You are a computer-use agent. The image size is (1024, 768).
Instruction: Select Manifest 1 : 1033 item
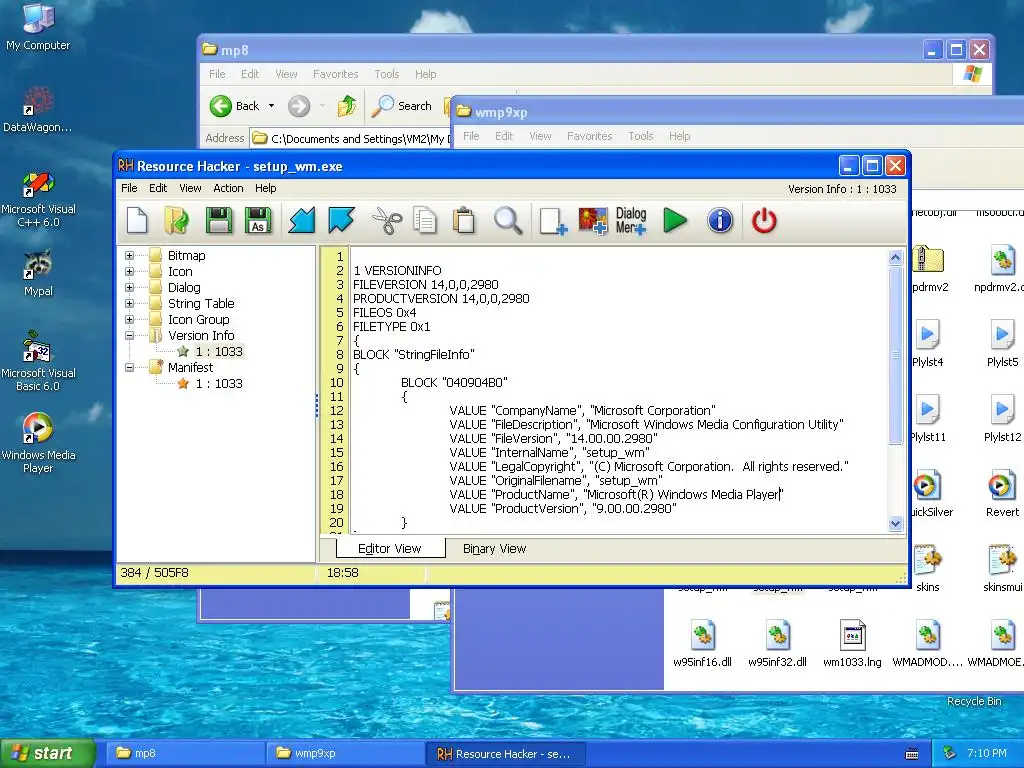(219, 383)
